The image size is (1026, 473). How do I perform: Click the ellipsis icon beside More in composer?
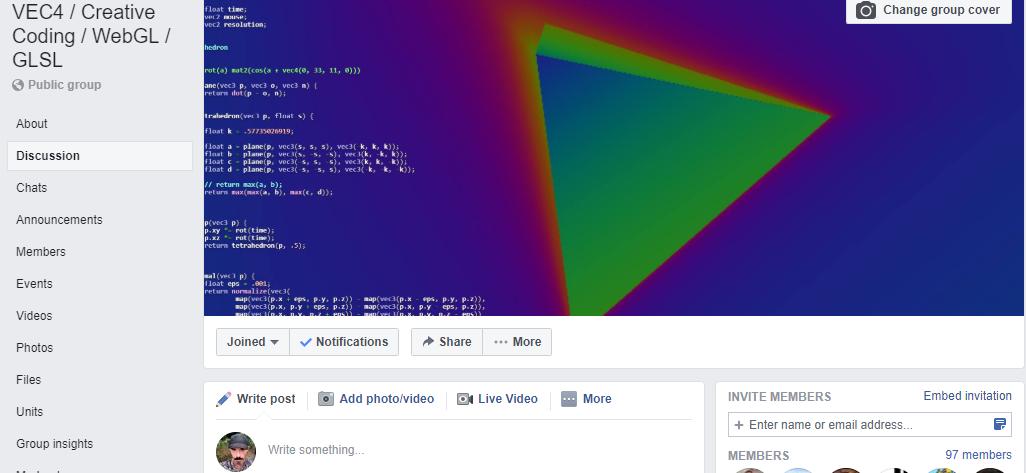click(x=569, y=399)
